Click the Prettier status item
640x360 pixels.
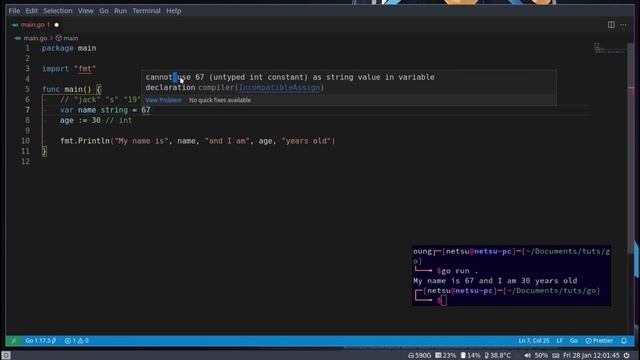(599, 340)
